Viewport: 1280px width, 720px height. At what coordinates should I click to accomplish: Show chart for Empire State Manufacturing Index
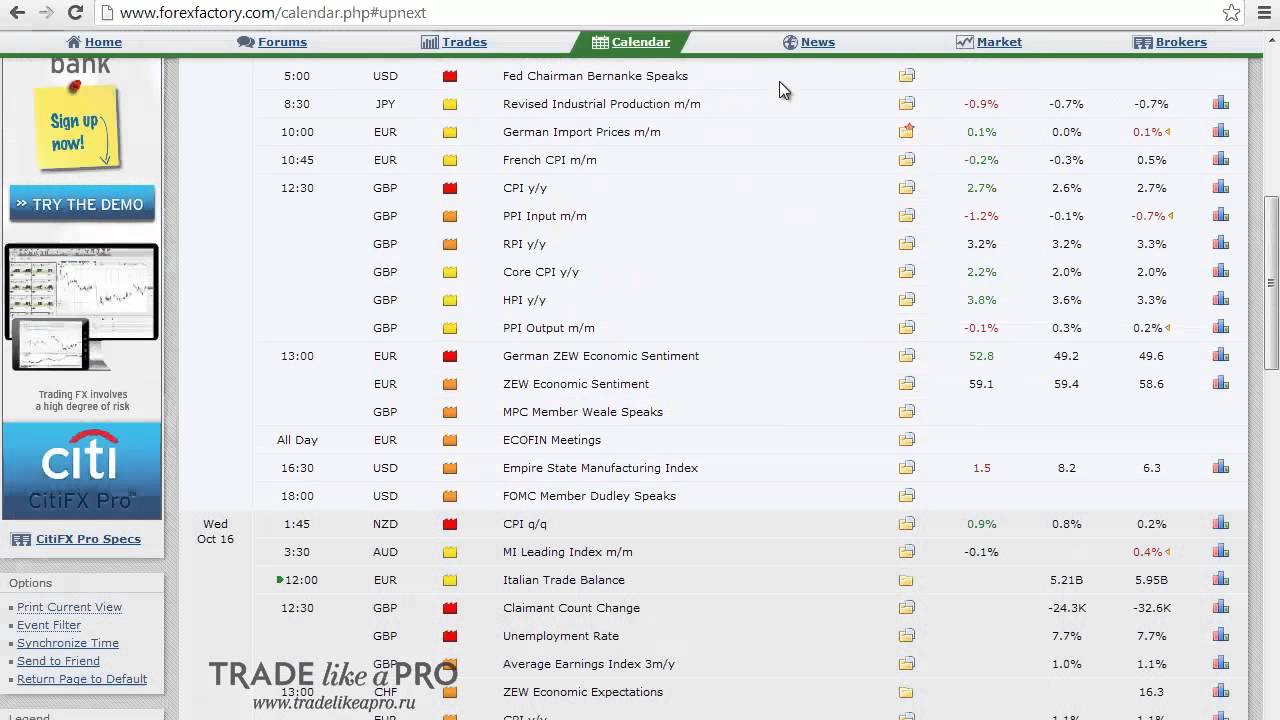coord(1221,467)
